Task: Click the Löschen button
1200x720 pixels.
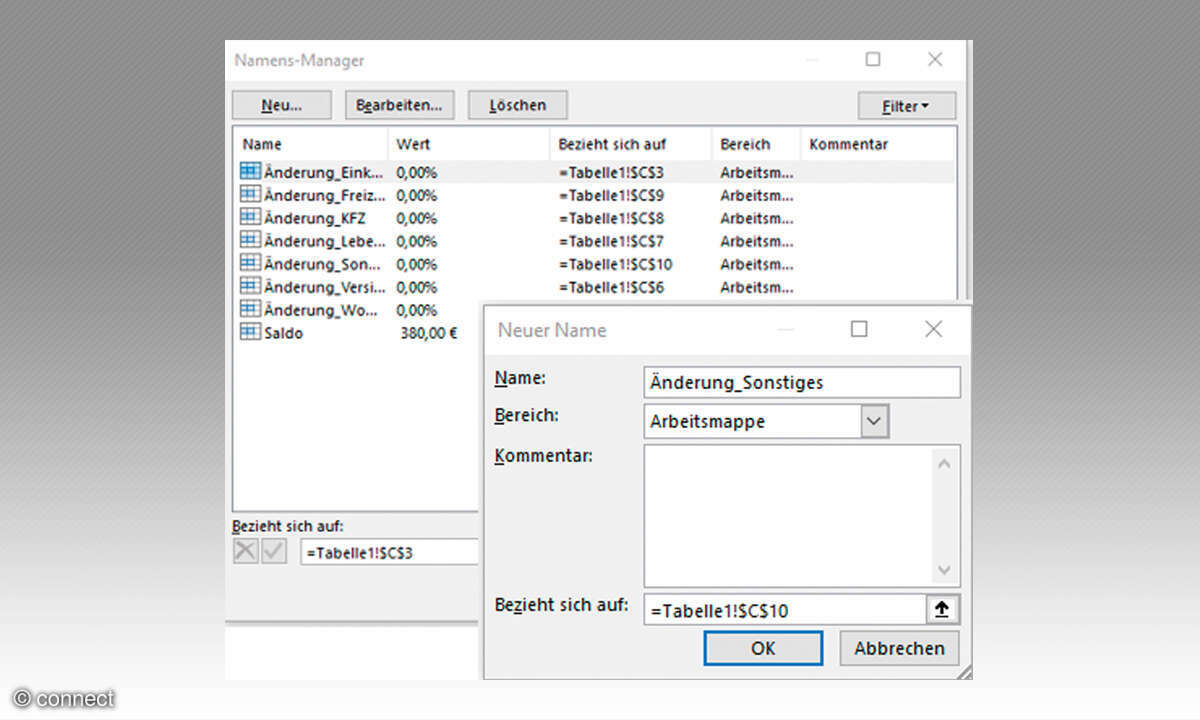Action: point(518,105)
